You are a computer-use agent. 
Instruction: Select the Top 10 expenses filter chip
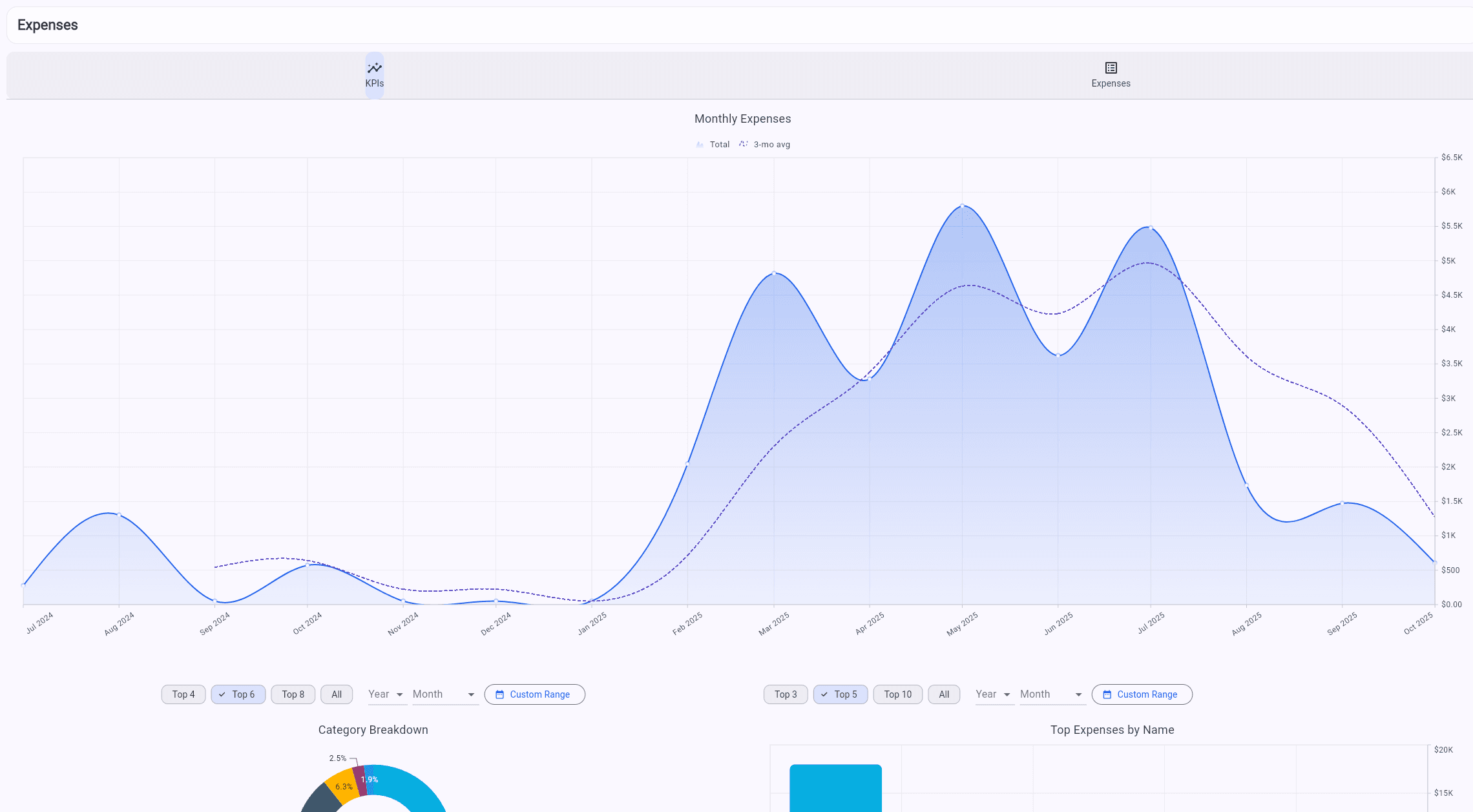(x=897, y=694)
